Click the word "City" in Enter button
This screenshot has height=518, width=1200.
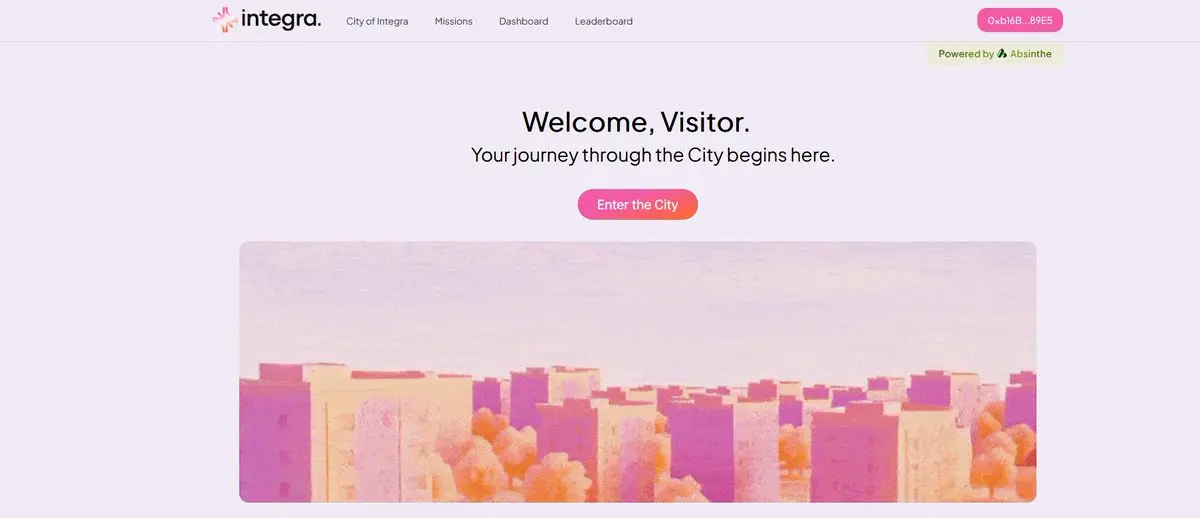(666, 204)
